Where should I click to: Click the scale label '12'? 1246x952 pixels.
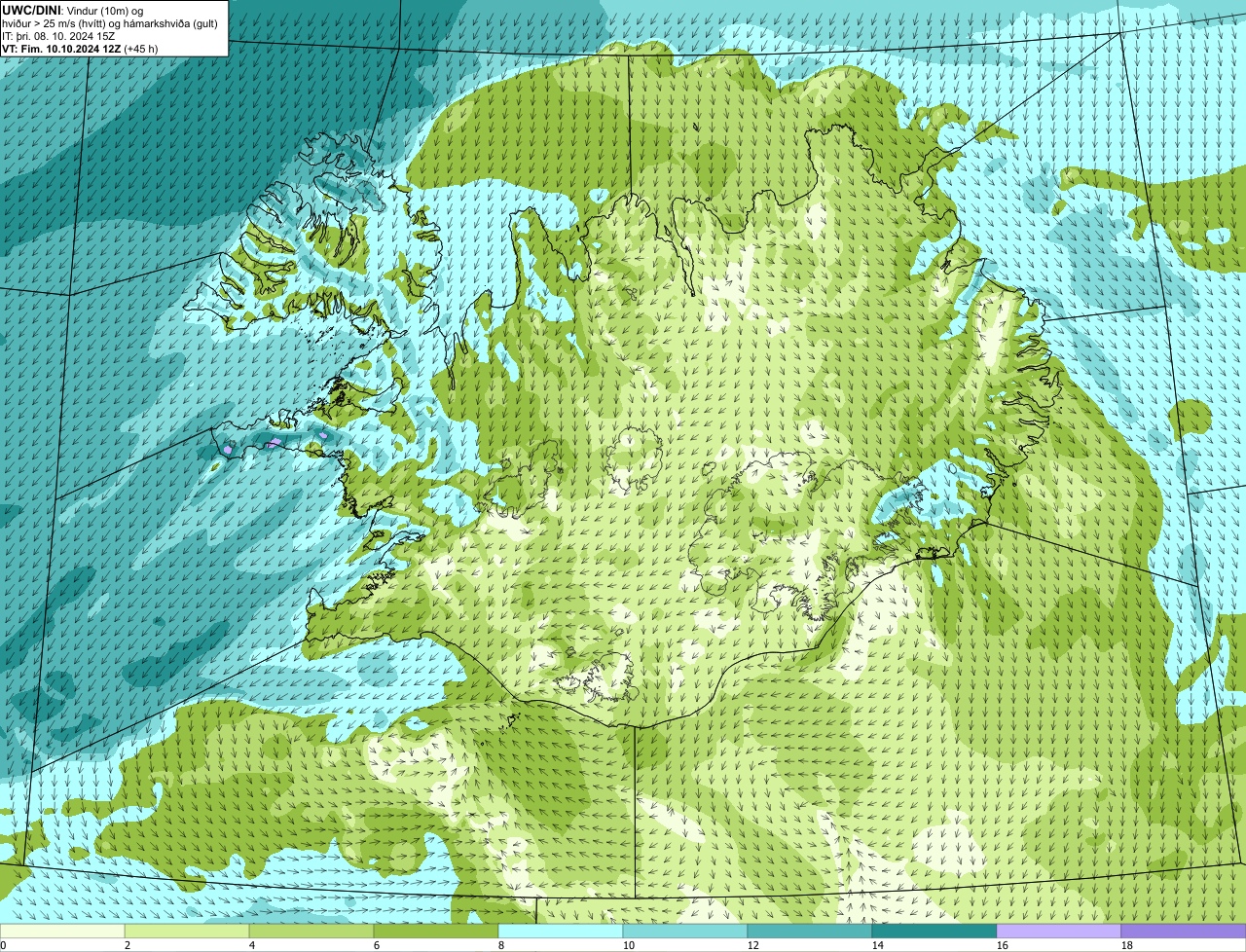pyautogui.click(x=753, y=945)
